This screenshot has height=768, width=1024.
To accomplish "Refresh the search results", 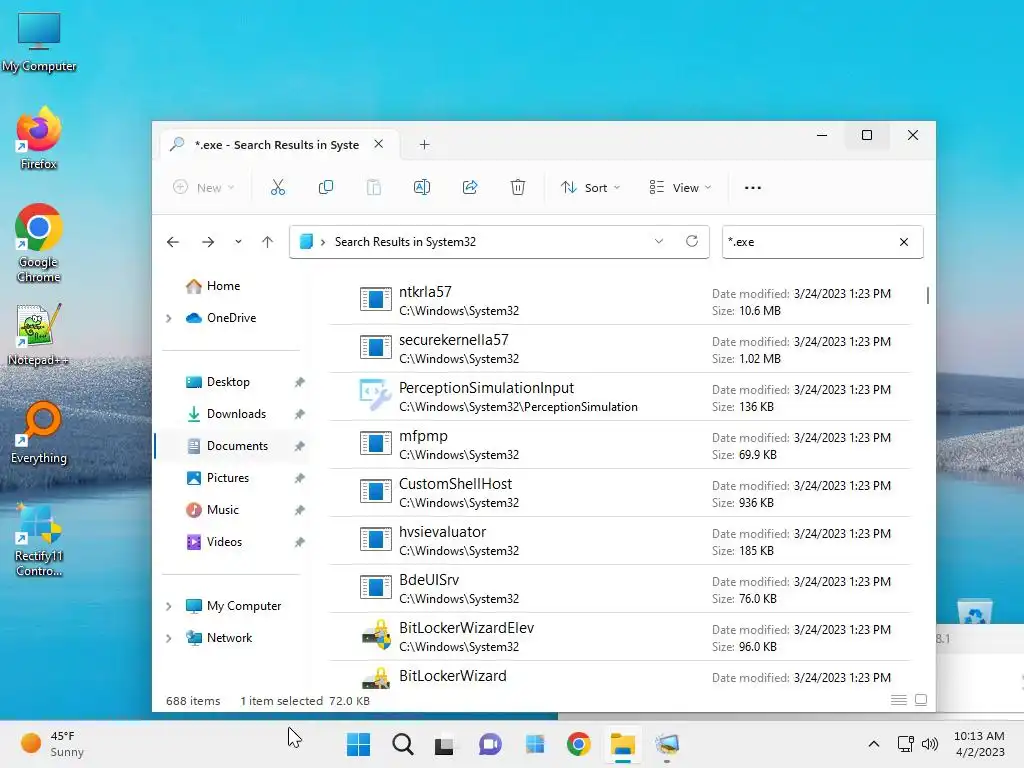I will click(692, 242).
